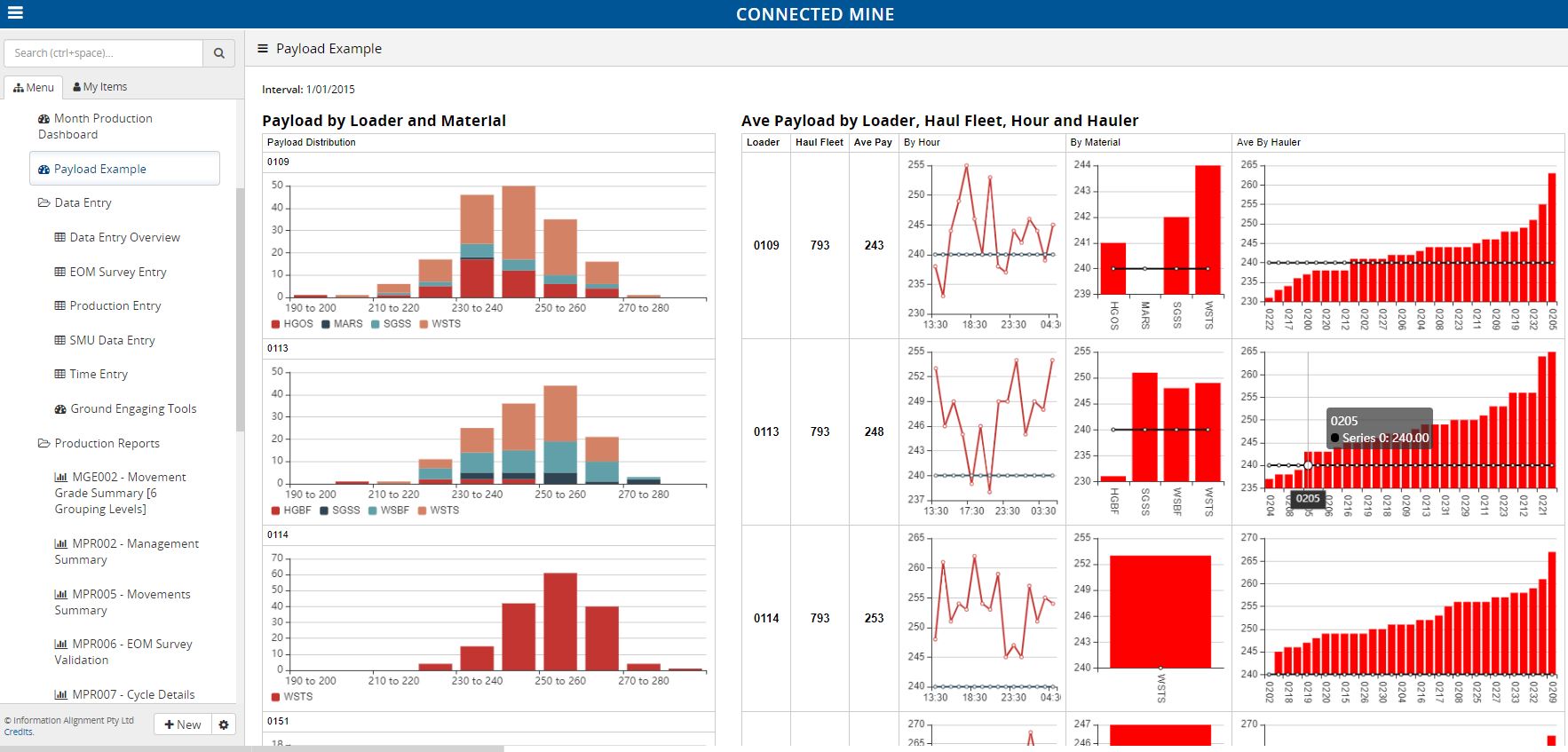Click the Ave Pay column header
The image size is (1568, 752).
coord(873,142)
